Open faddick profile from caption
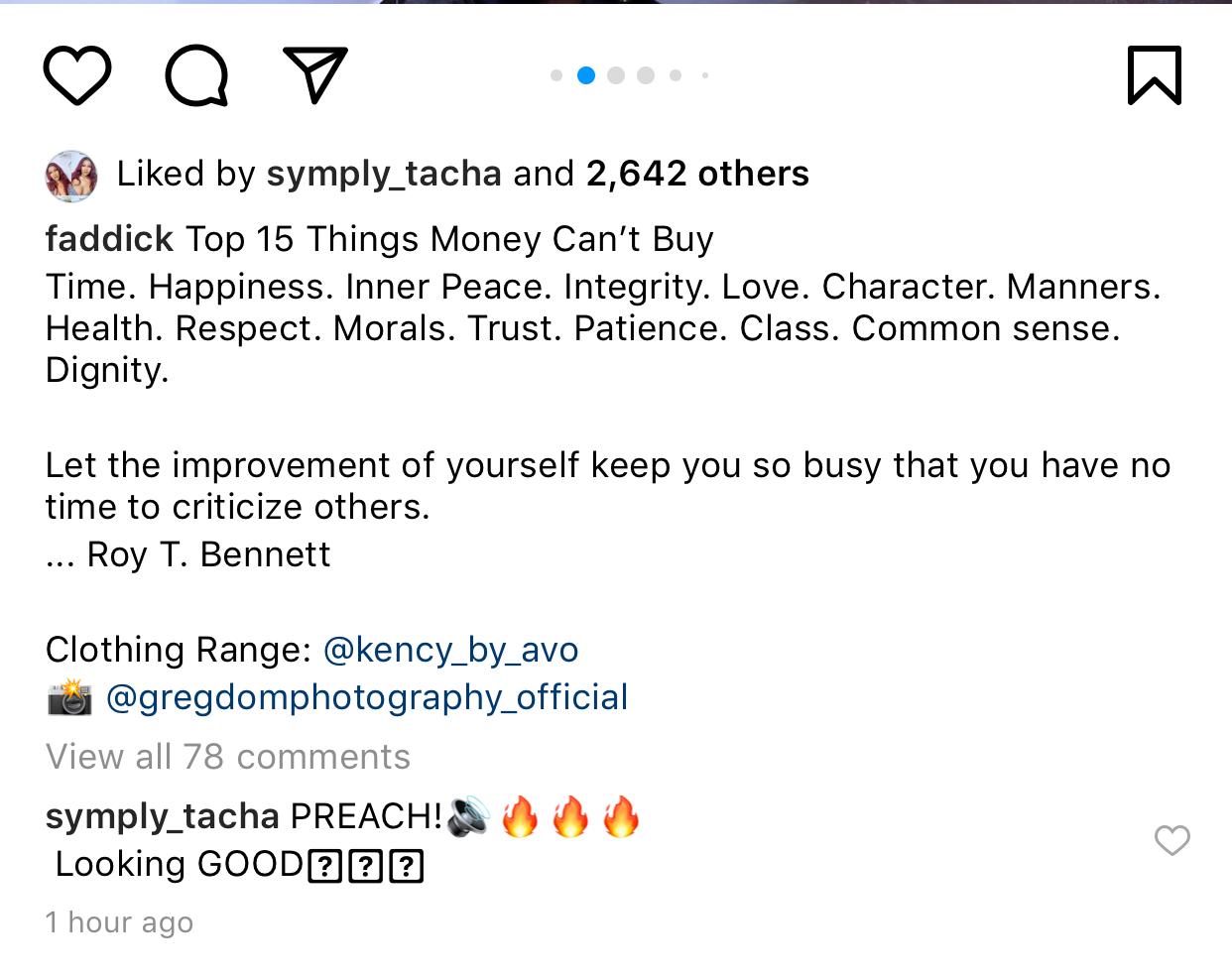The width and height of the screenshot is (1232, 977). [109, 240]
